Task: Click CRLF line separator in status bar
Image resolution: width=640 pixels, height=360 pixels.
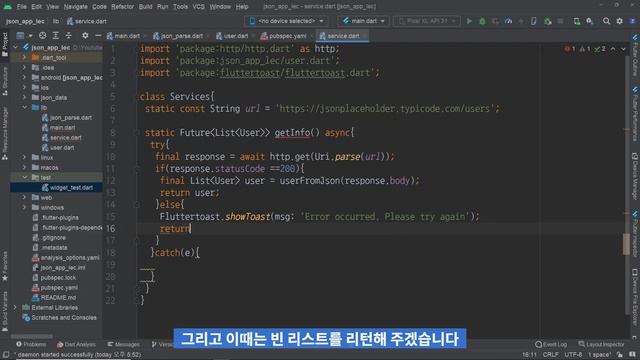Action: coord(550,355)
